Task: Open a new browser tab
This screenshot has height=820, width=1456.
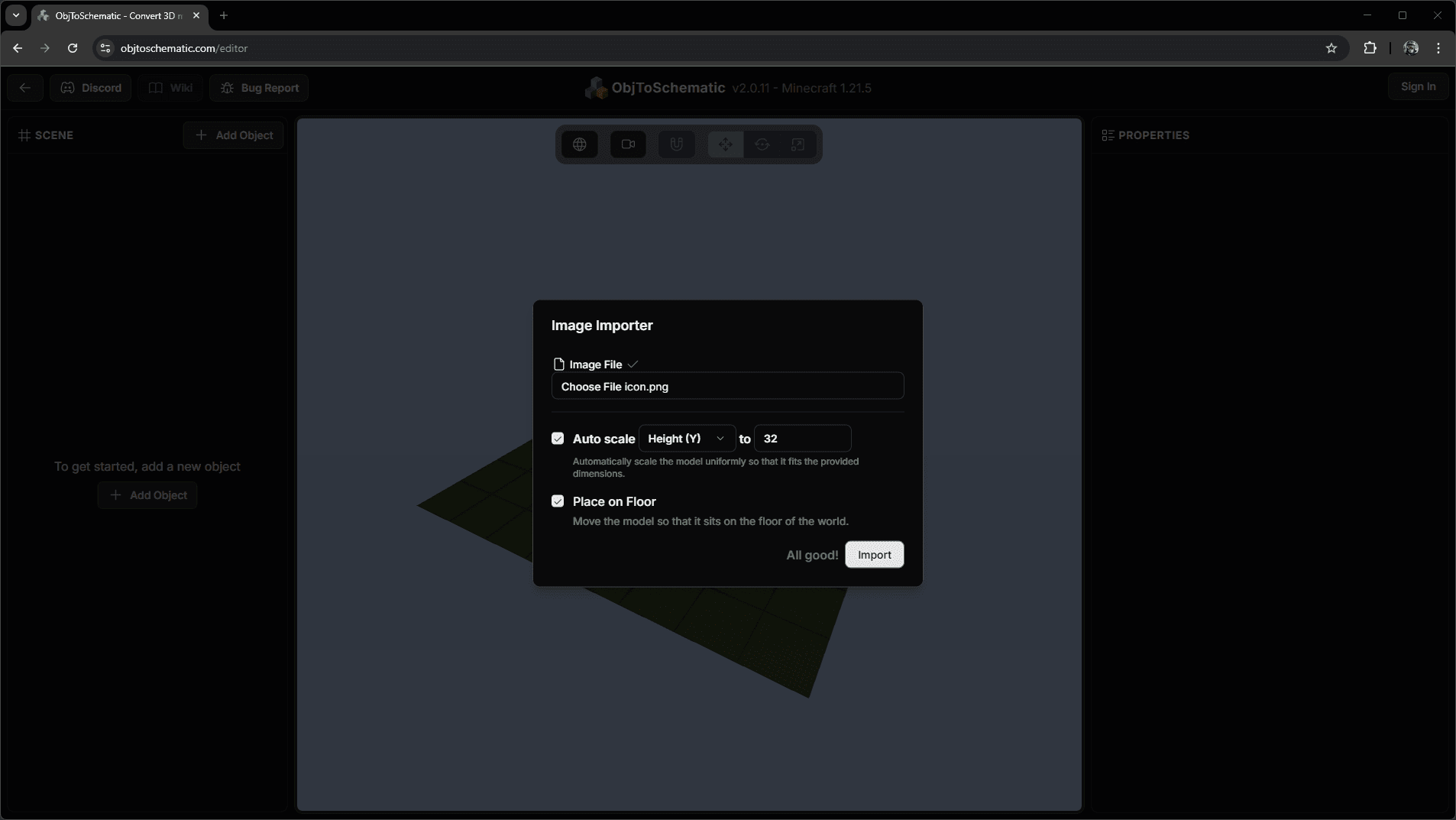Action: (224, 15)
